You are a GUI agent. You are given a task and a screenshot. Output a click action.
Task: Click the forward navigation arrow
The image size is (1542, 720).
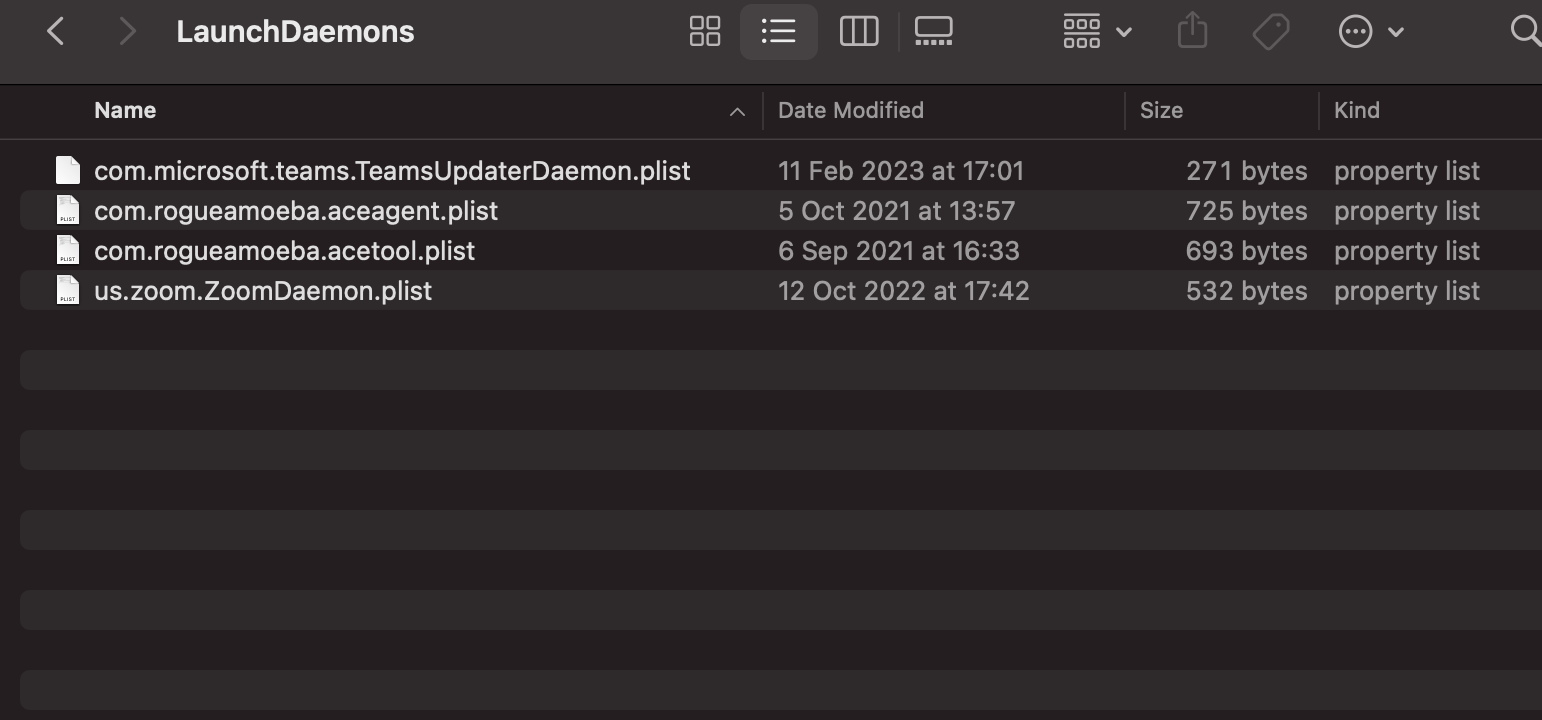(127, 32)
